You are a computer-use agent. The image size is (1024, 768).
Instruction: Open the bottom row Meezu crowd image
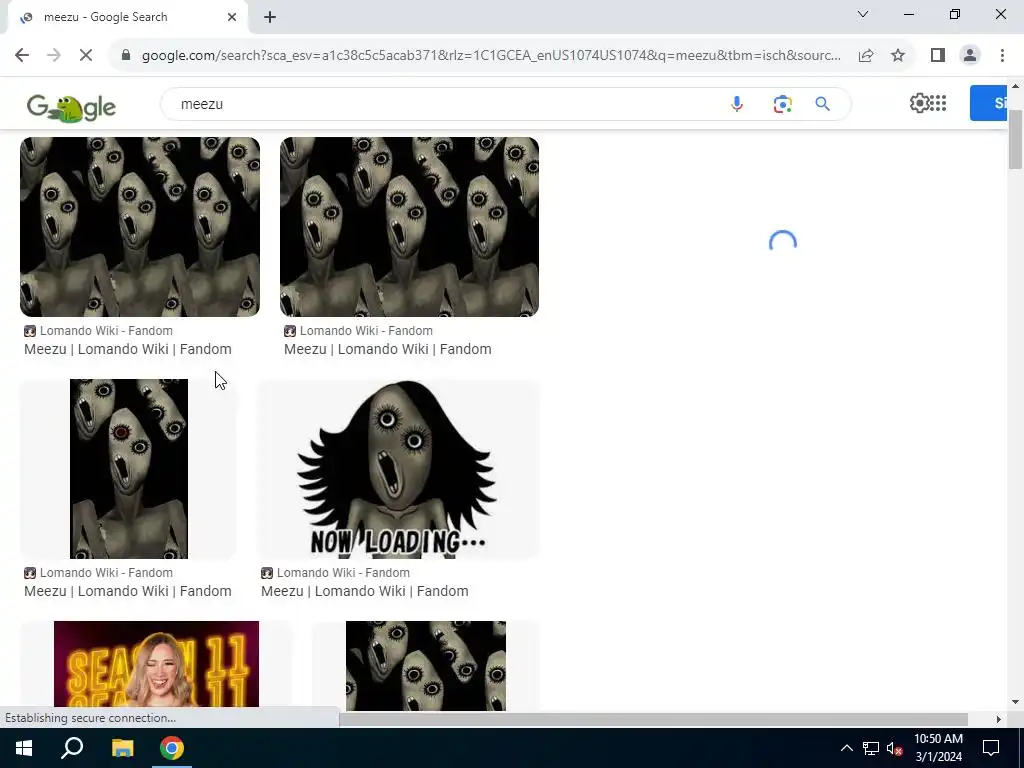[426, 665]
